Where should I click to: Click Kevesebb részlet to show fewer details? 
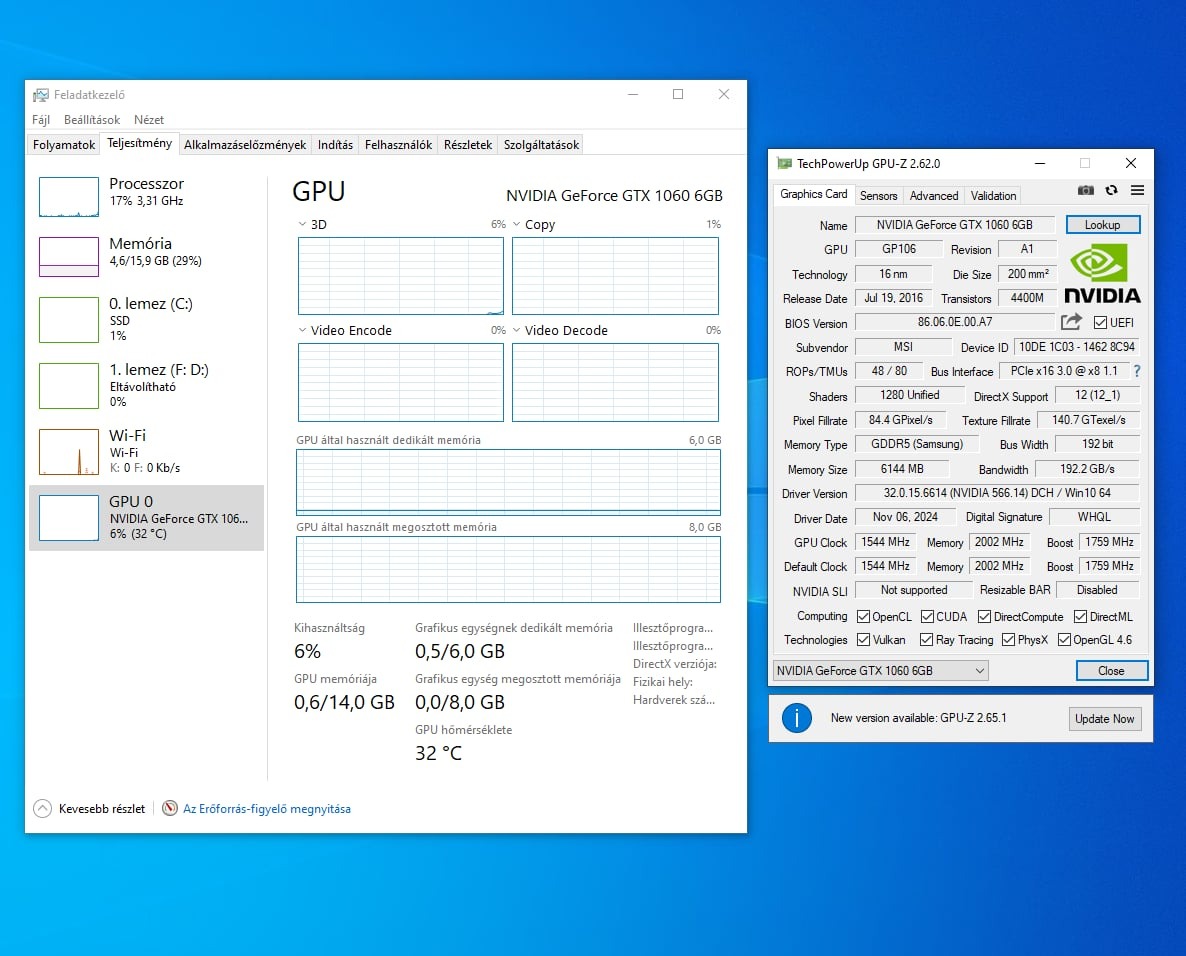pyautogui.click(x=101, y=809)
